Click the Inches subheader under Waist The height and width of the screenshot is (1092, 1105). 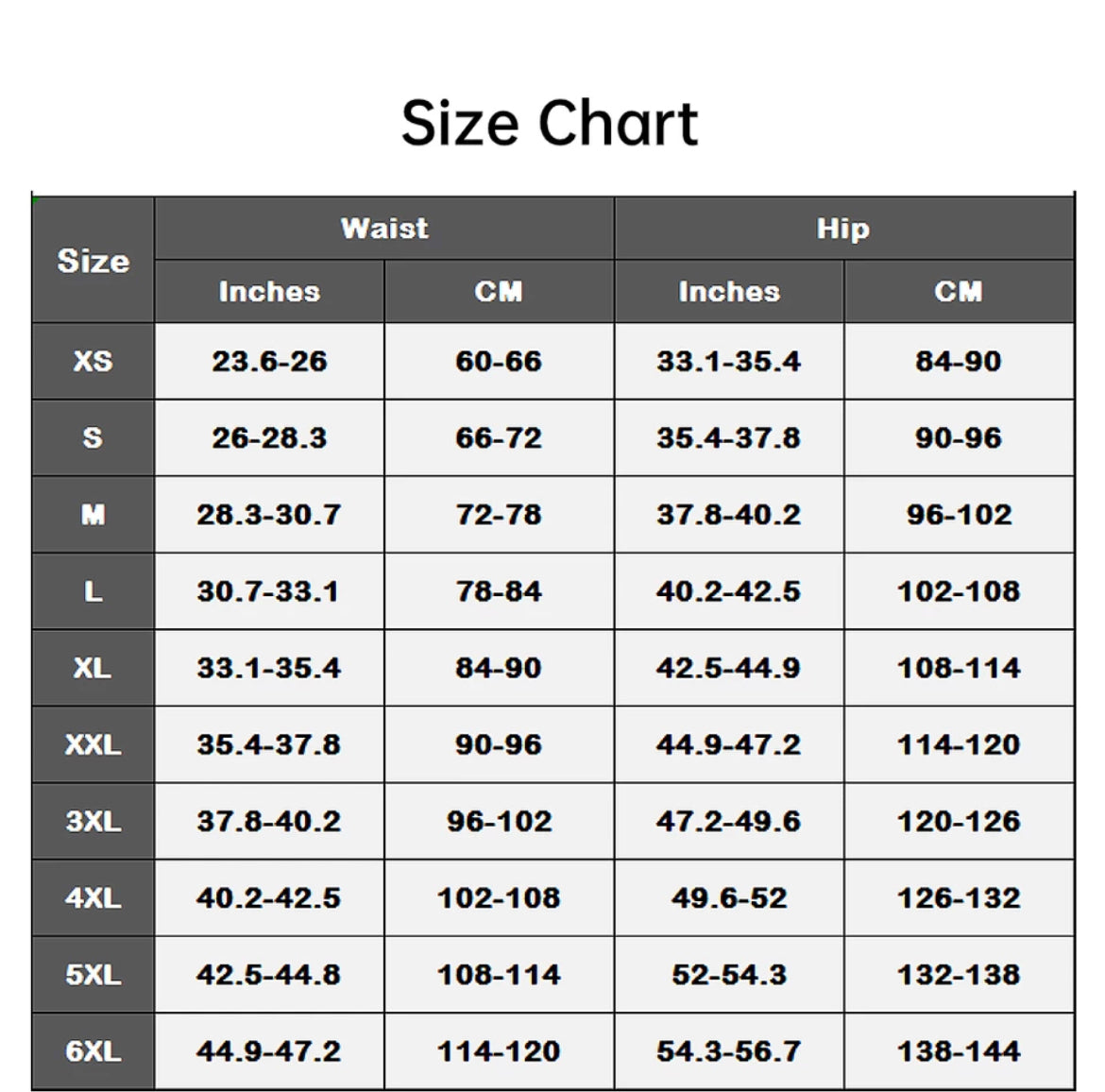tap(269, 292)
